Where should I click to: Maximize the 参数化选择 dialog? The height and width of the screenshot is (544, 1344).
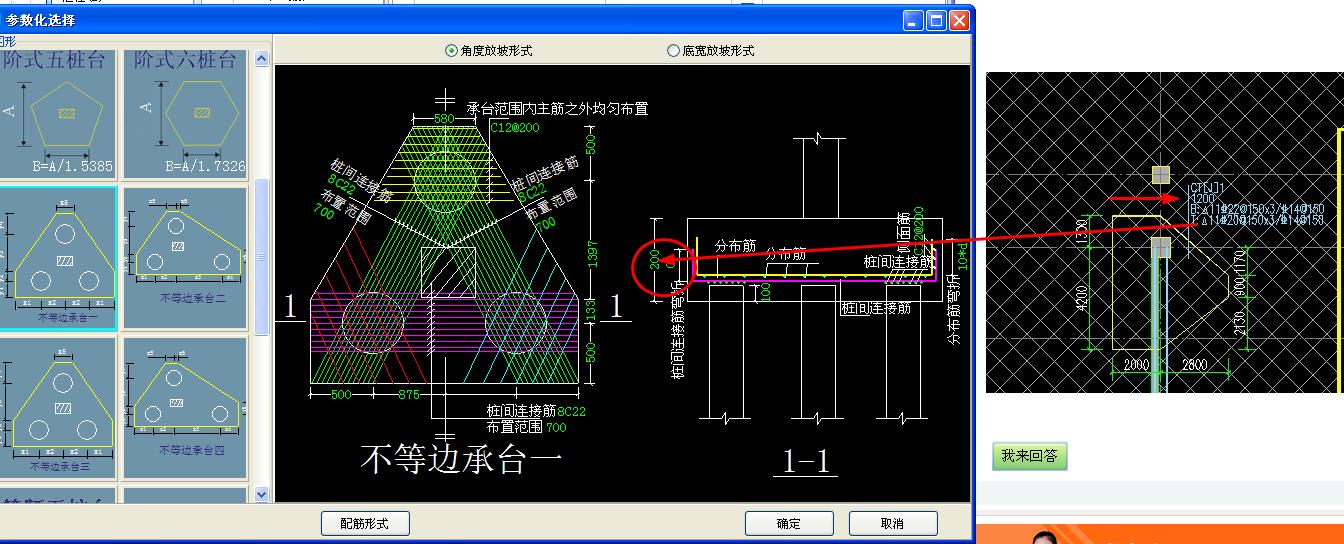(937, 20)
